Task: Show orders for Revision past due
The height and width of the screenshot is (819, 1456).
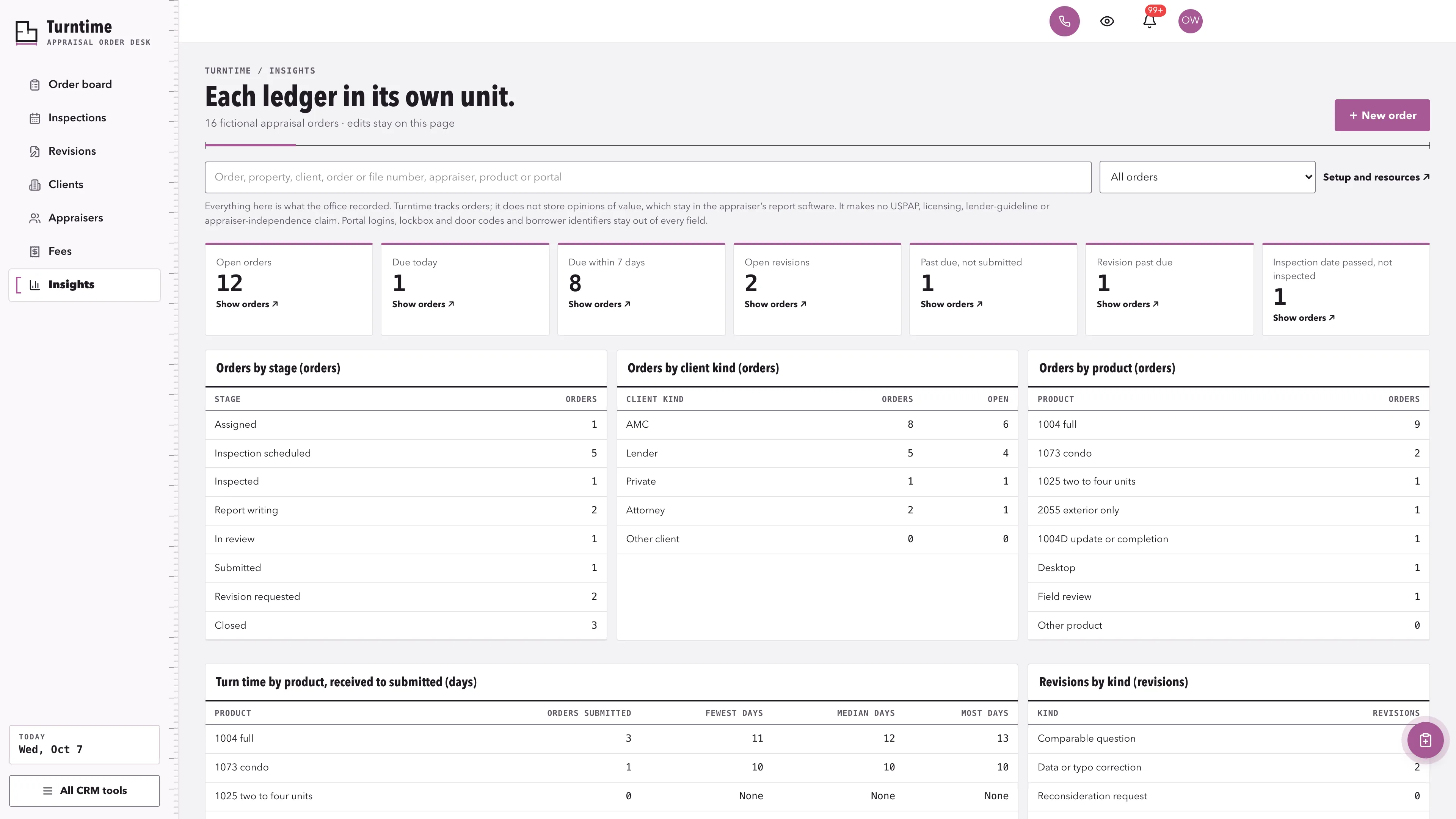Action: pos(1128,304)
